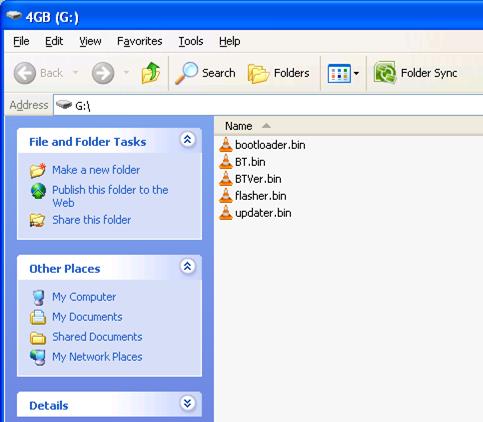Click the My Computer icon
The height and width of the screenshot is (422, 483).
tap(38, 297)
